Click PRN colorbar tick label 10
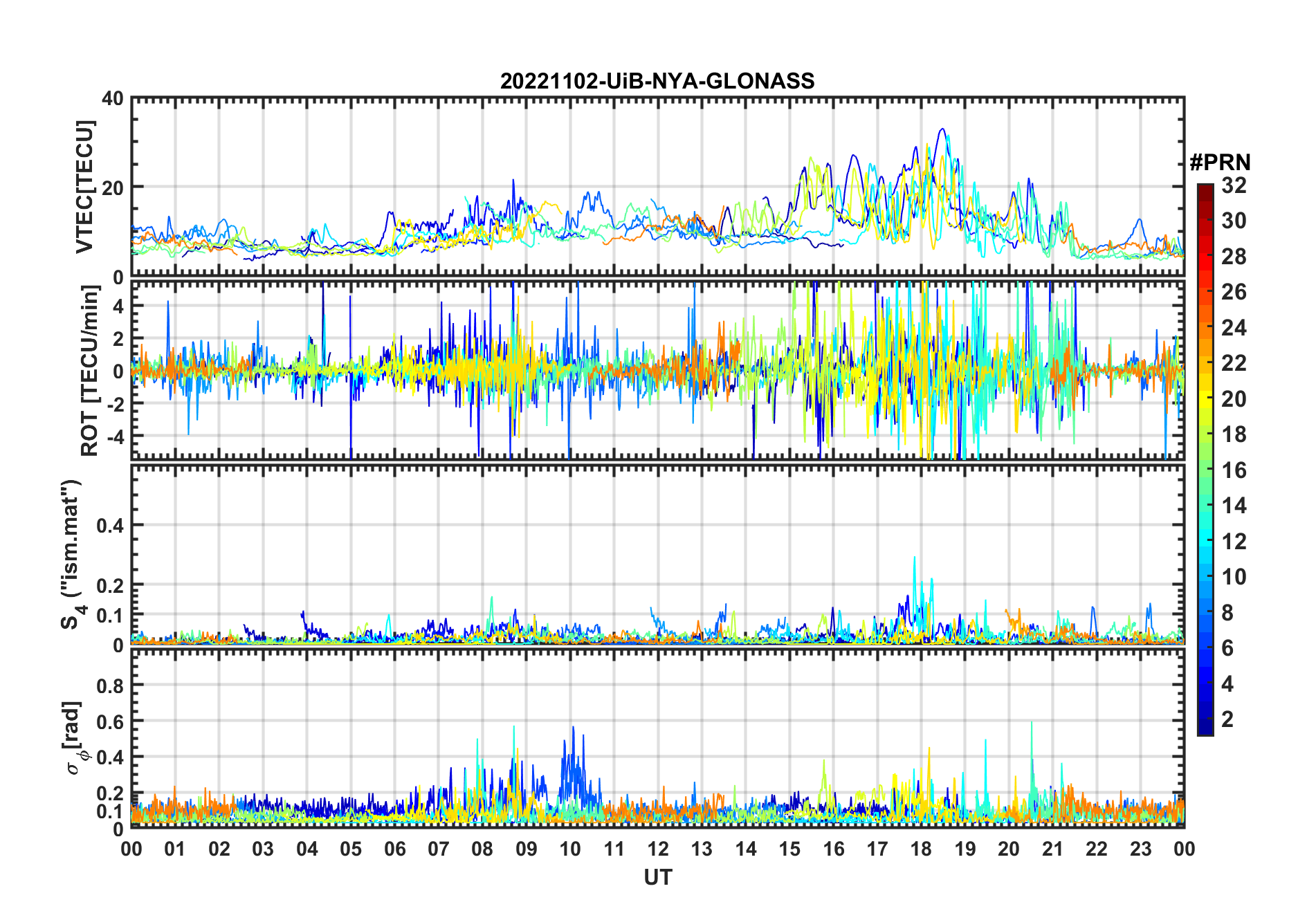 pos(1234,577)
